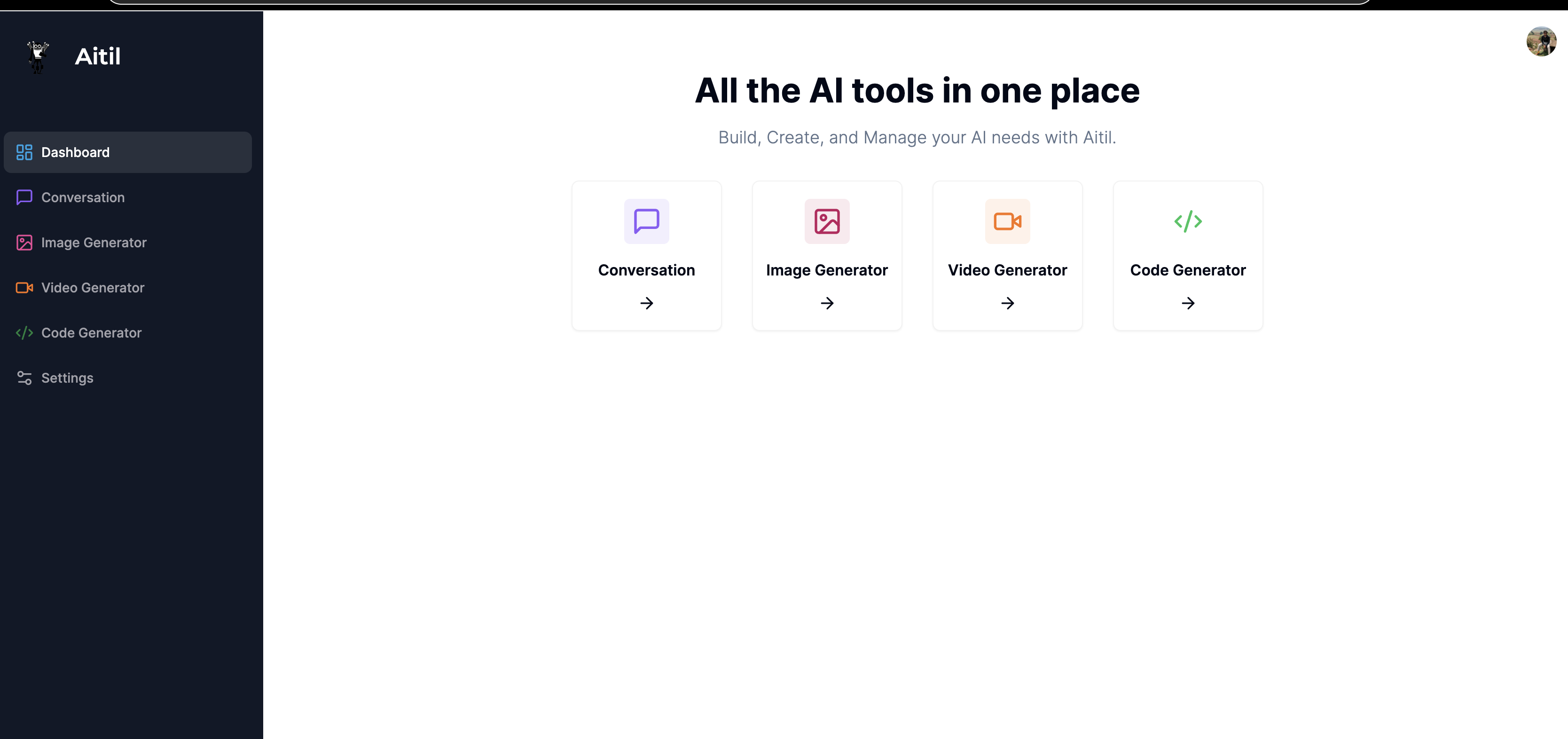
Task: Go to Code Generator in sidebar
Action: [x=91, y=333]
